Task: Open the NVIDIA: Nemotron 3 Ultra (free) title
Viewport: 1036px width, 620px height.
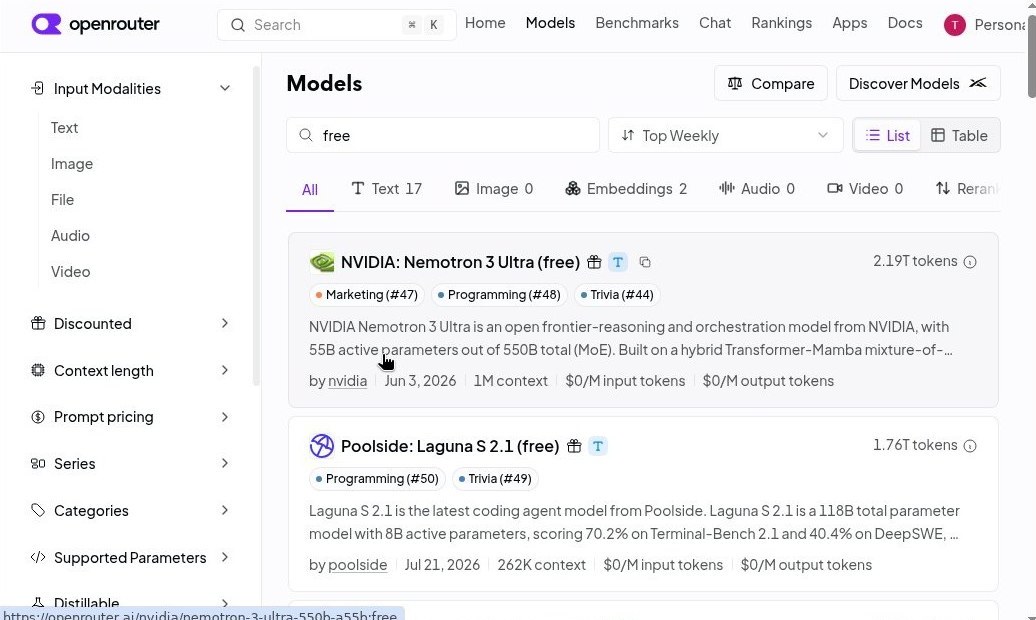Action: click(461, 262)
